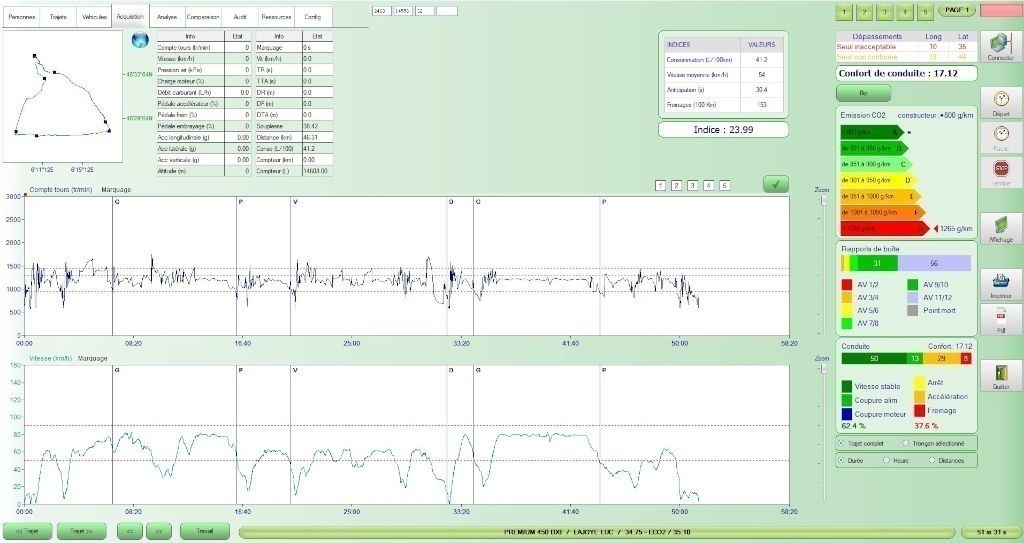Click the Pause clock icon

tap(1000, 132)
